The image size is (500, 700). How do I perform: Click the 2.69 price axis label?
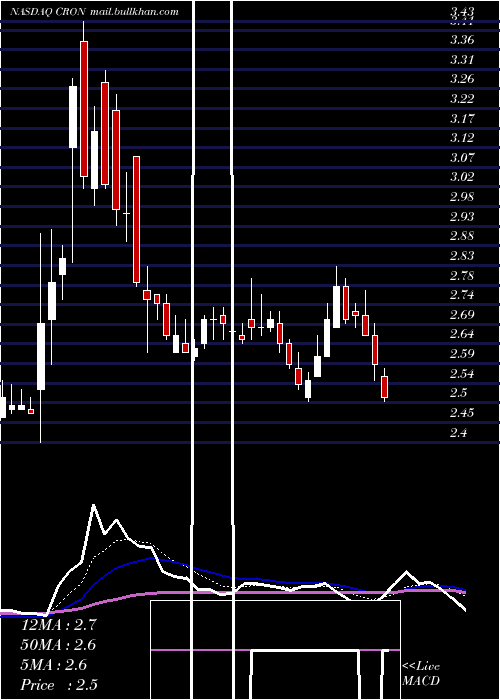pos(462,315)
